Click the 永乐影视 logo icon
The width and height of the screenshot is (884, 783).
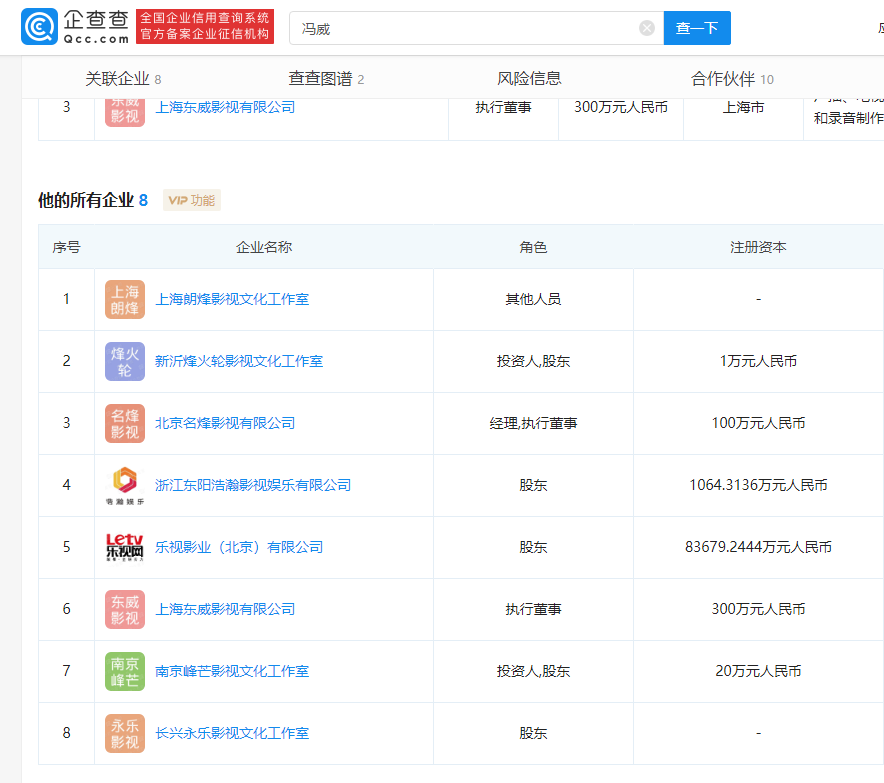tap(124, 733)
